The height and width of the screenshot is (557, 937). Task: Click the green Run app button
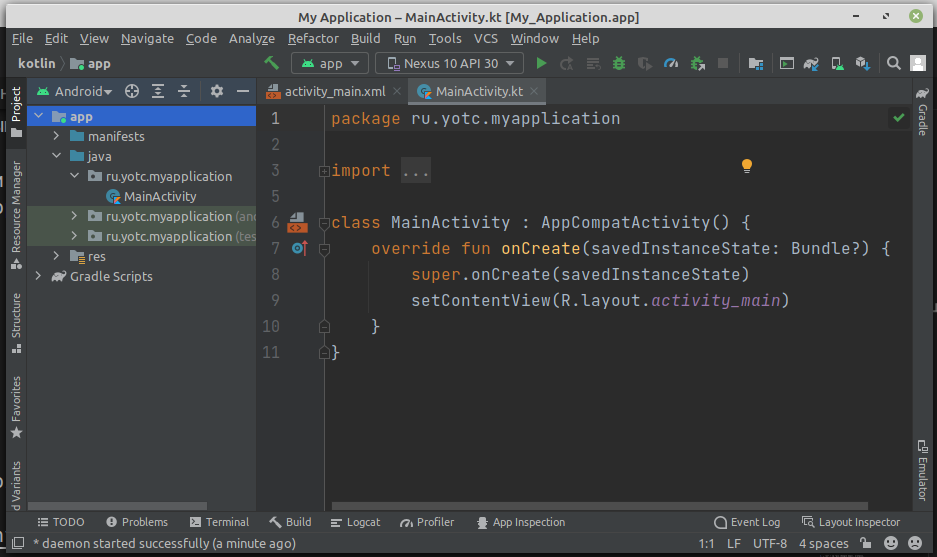pos(542,63)
